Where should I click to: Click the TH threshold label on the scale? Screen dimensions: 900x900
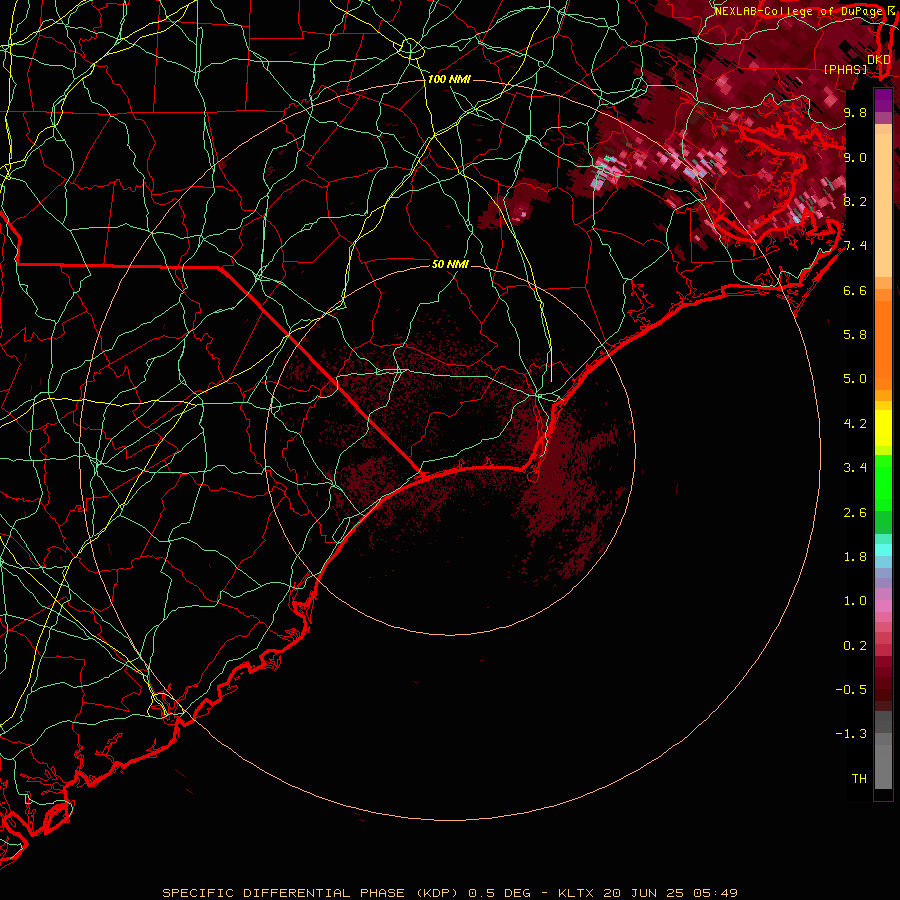[x=859, y=779]
